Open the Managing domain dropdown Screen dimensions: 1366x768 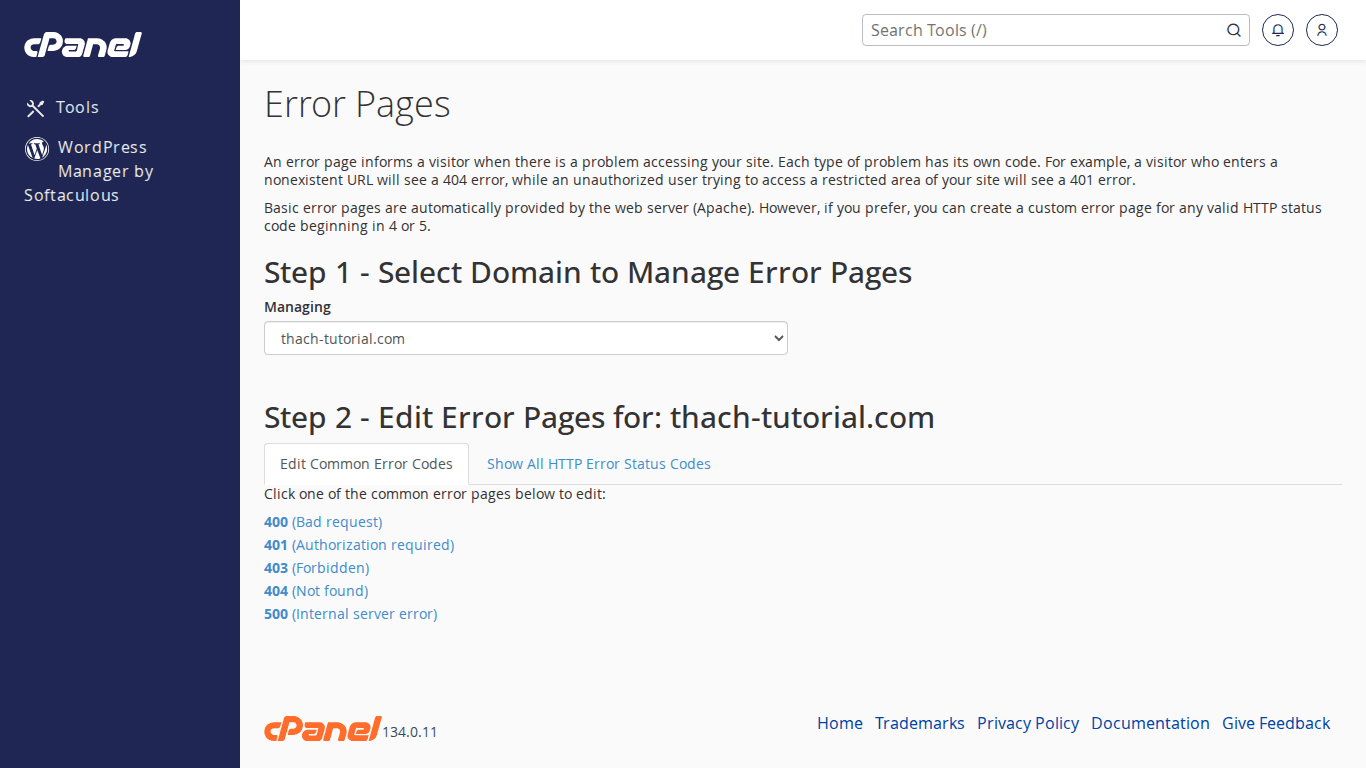coord(526,338)
